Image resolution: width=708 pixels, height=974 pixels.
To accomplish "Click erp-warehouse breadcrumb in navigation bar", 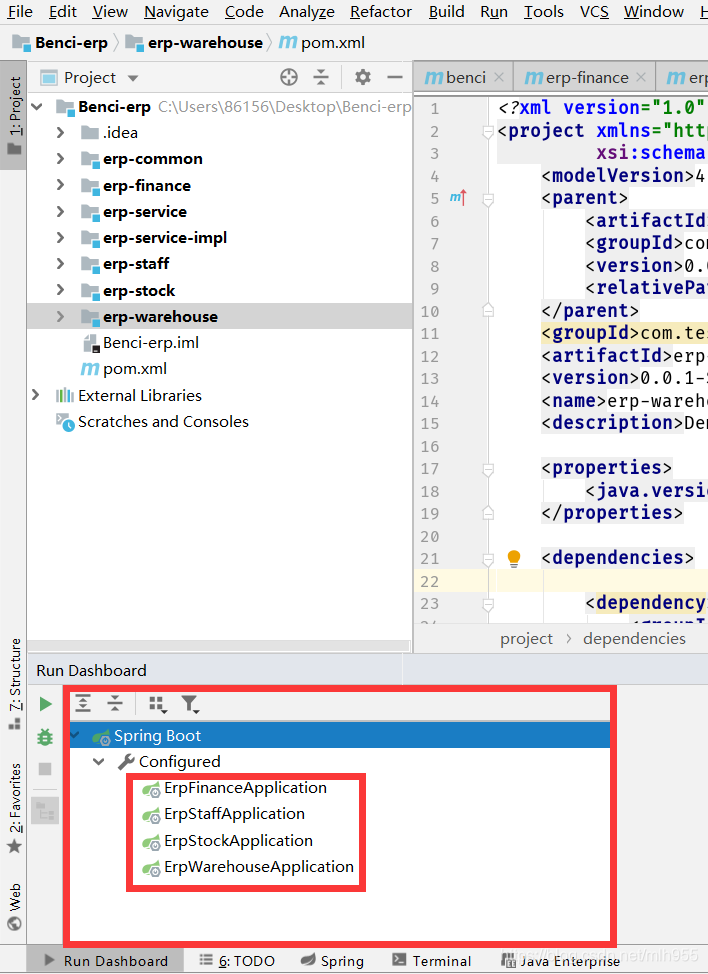I will pyautogui.click(x=194, y=43).
